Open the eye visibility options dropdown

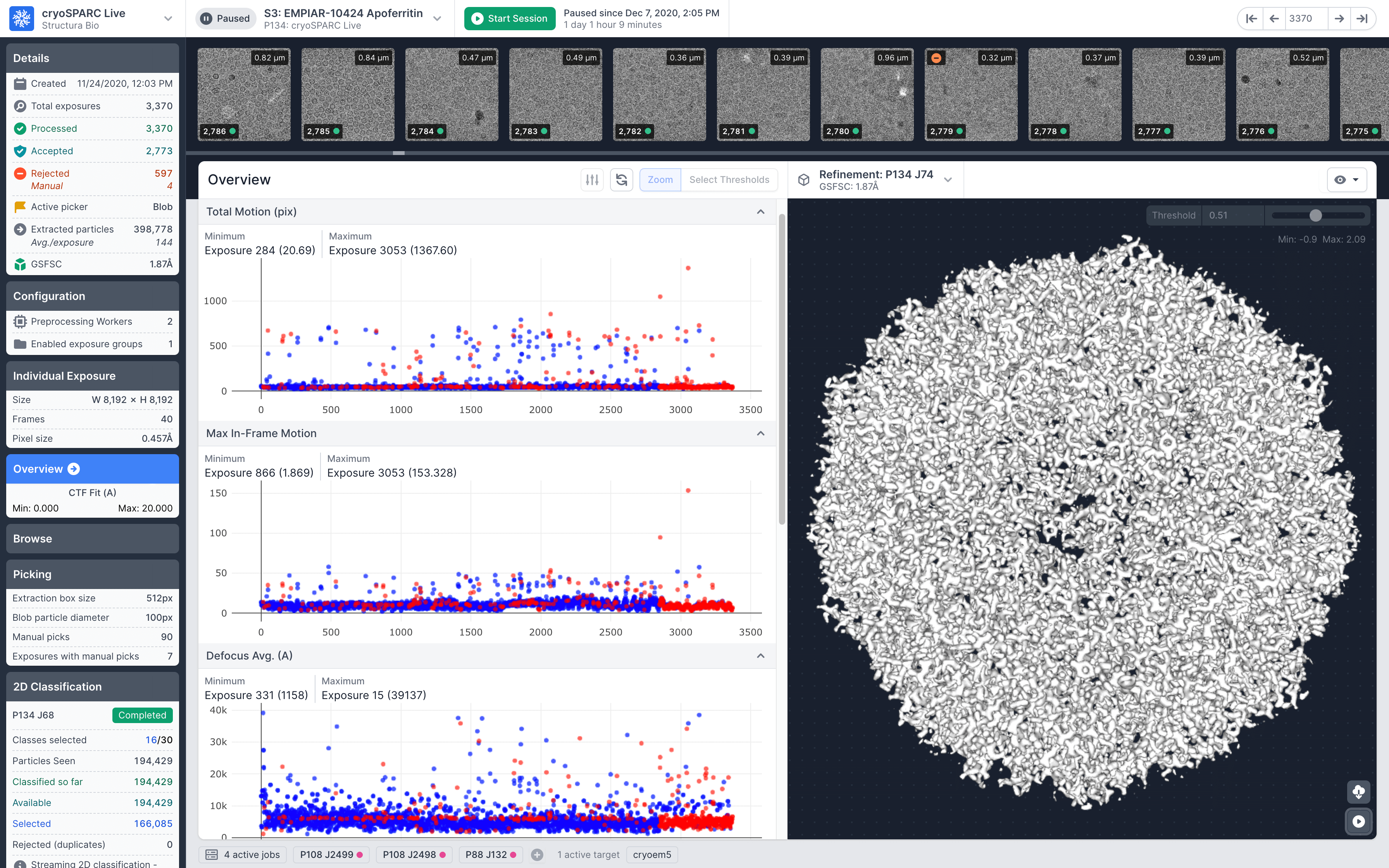coord(1346,180)
